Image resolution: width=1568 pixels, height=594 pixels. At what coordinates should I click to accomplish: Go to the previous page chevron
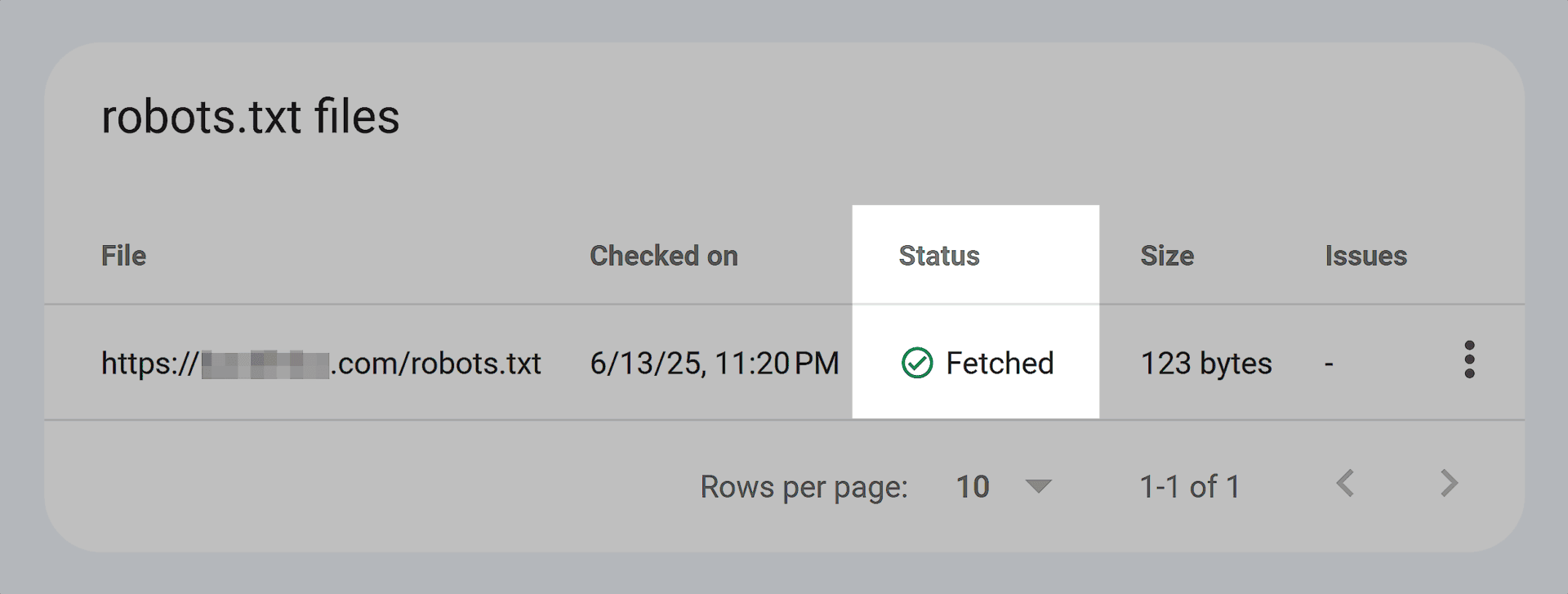pos(1345,483)
